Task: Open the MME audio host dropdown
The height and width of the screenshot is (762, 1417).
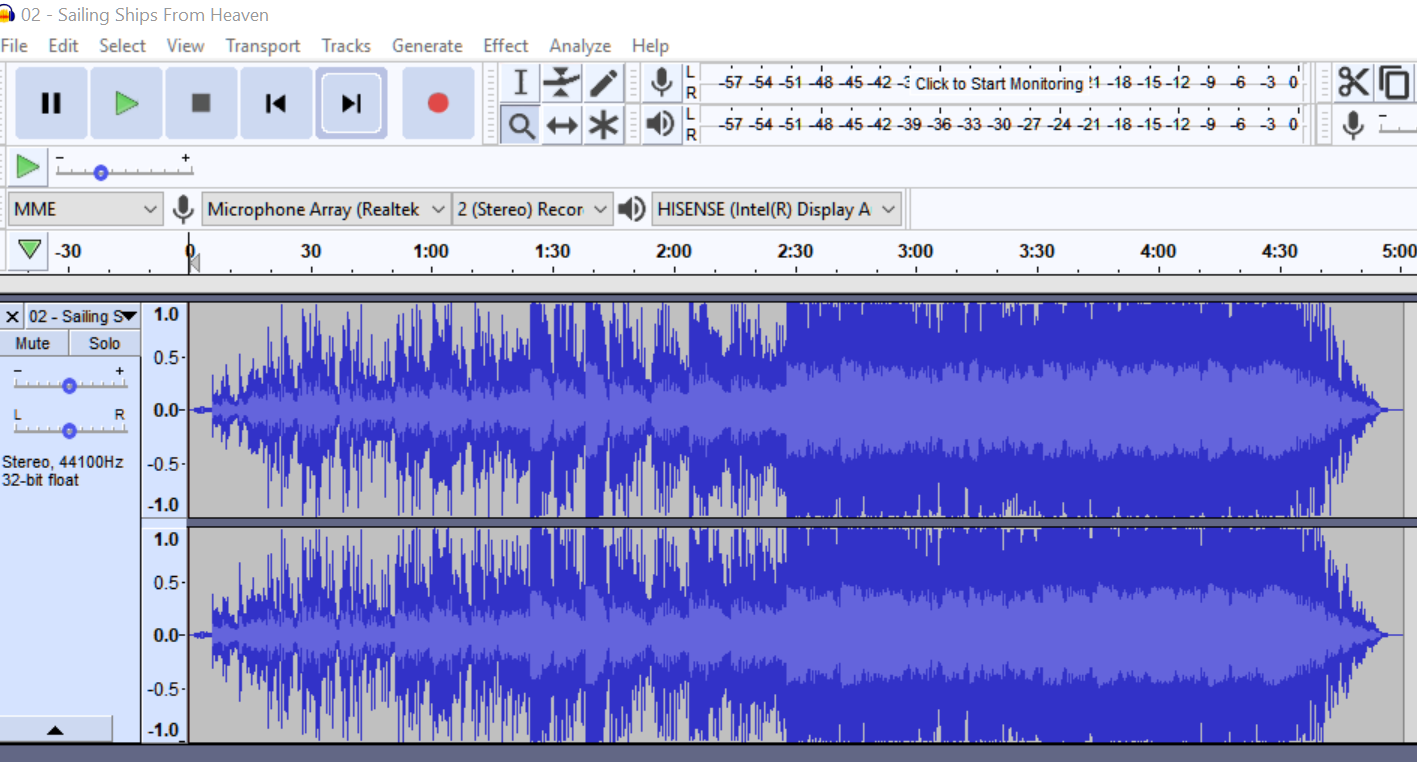Action: 85,209
